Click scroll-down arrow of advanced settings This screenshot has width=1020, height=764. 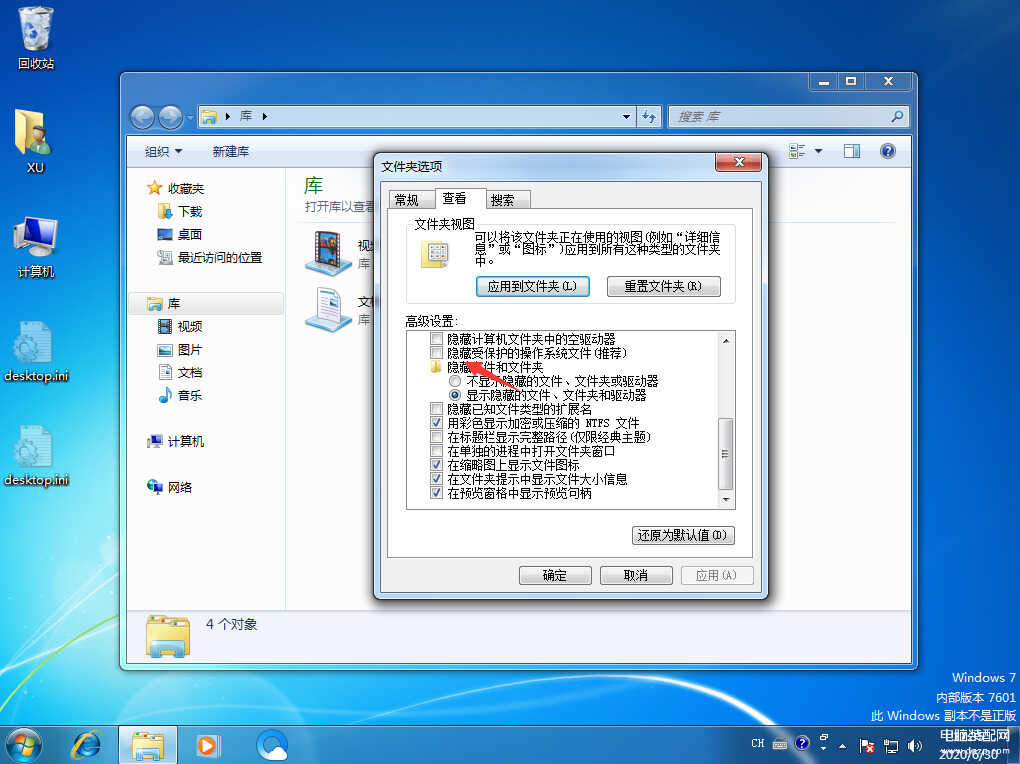point(726,500)
